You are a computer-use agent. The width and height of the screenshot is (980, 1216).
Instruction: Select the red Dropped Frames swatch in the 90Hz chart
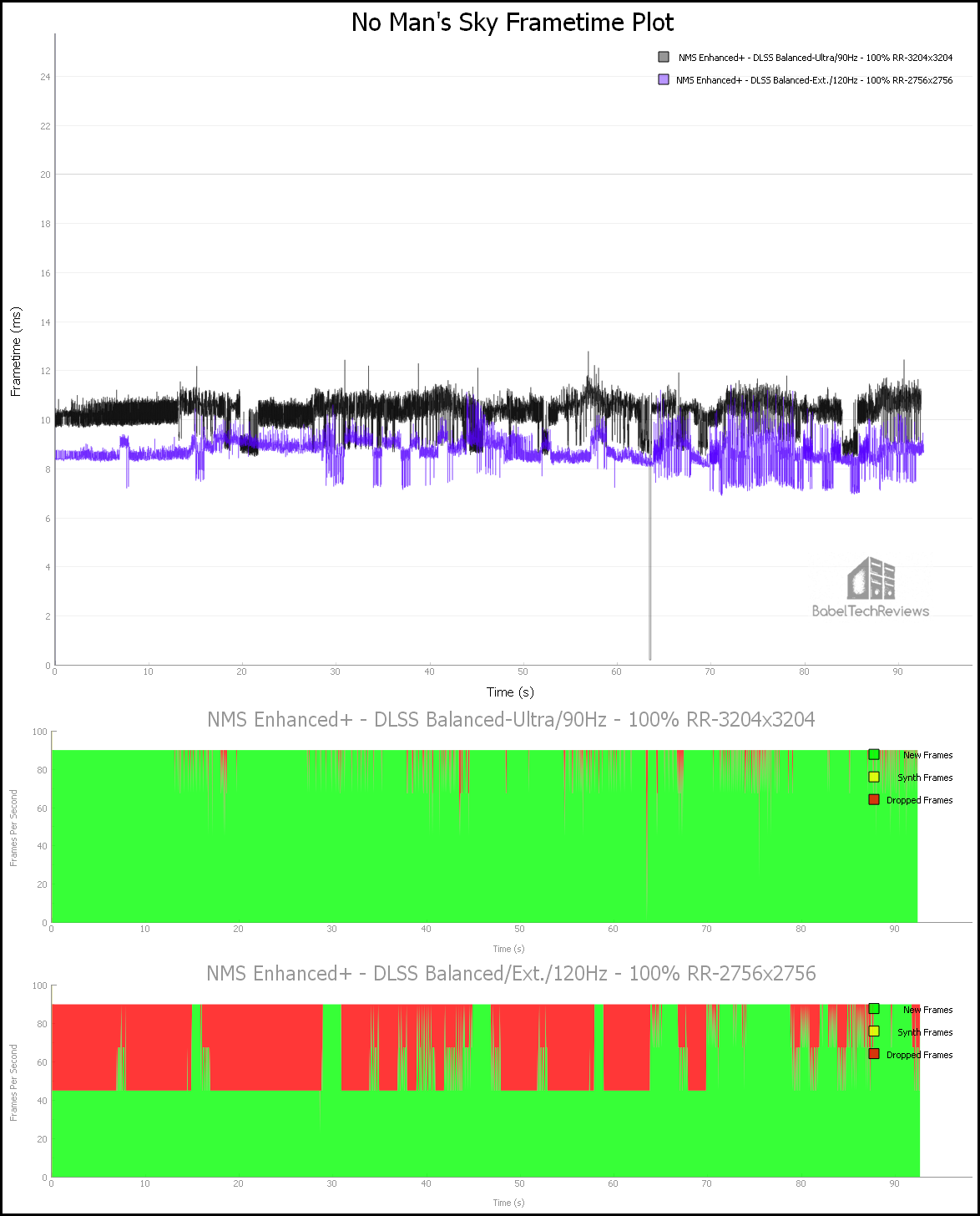click(874, 800)
